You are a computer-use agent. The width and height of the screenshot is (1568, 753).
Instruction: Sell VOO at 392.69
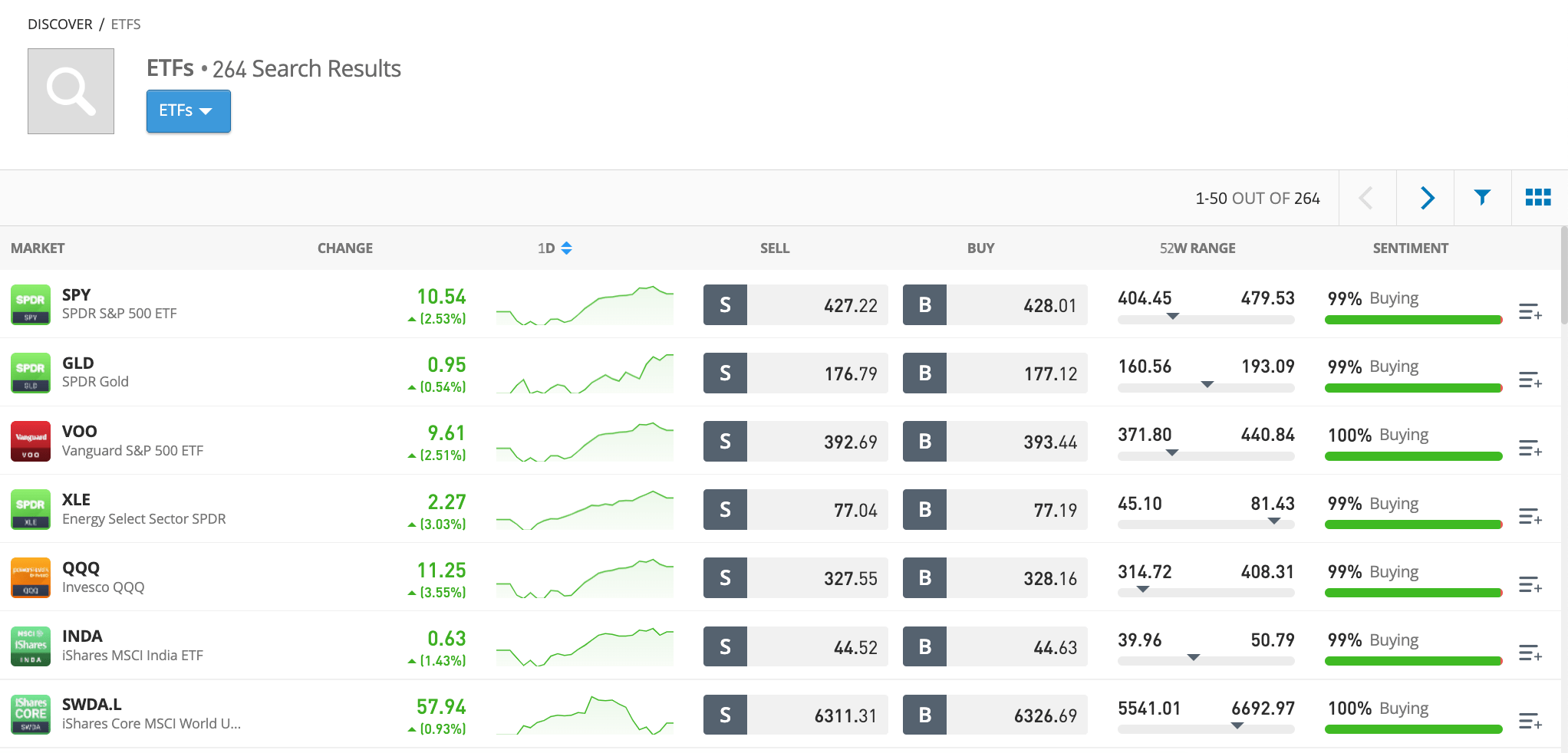pos(796,442)
